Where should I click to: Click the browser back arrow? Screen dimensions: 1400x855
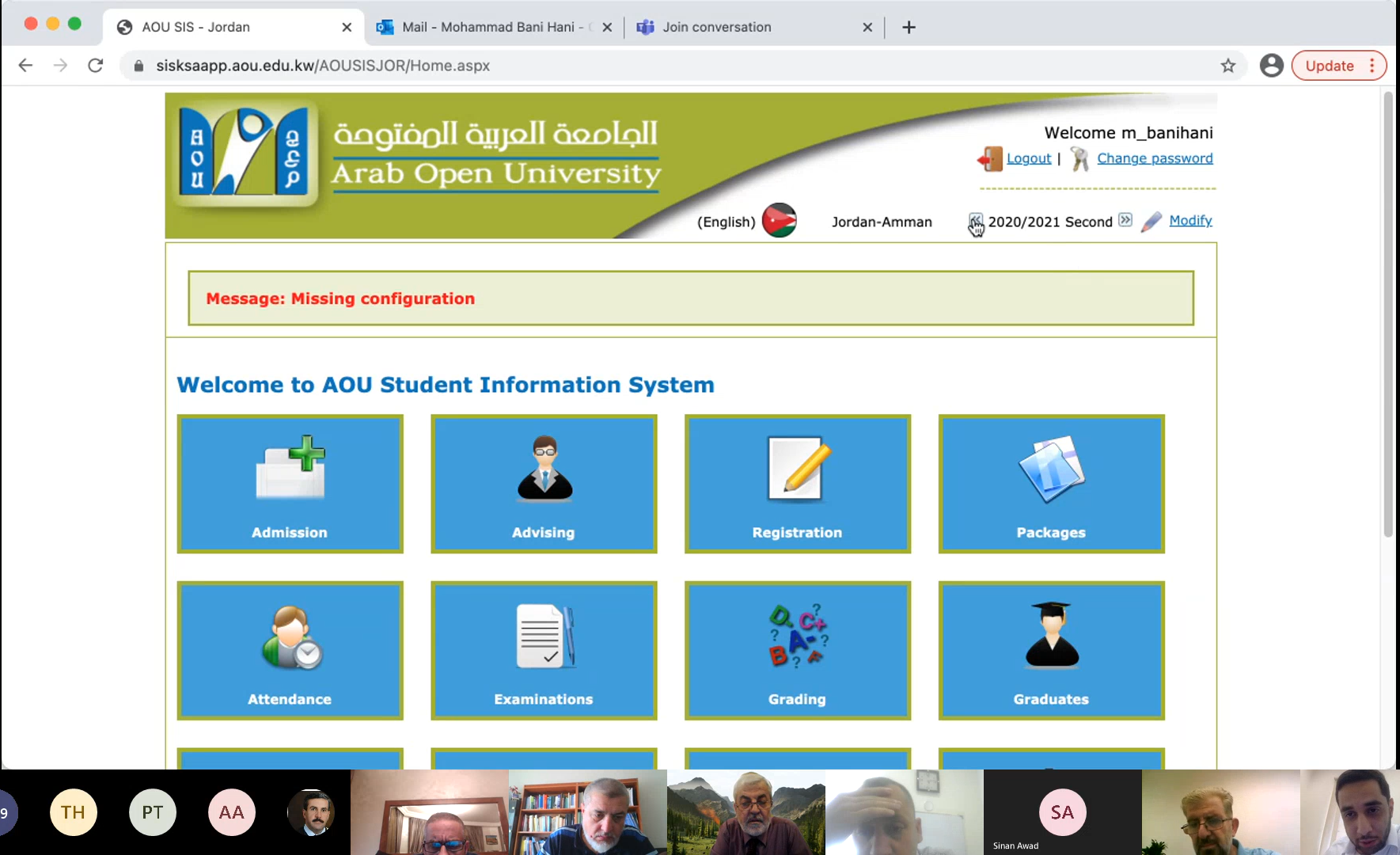pyautogui.click(x=25, y=66)
